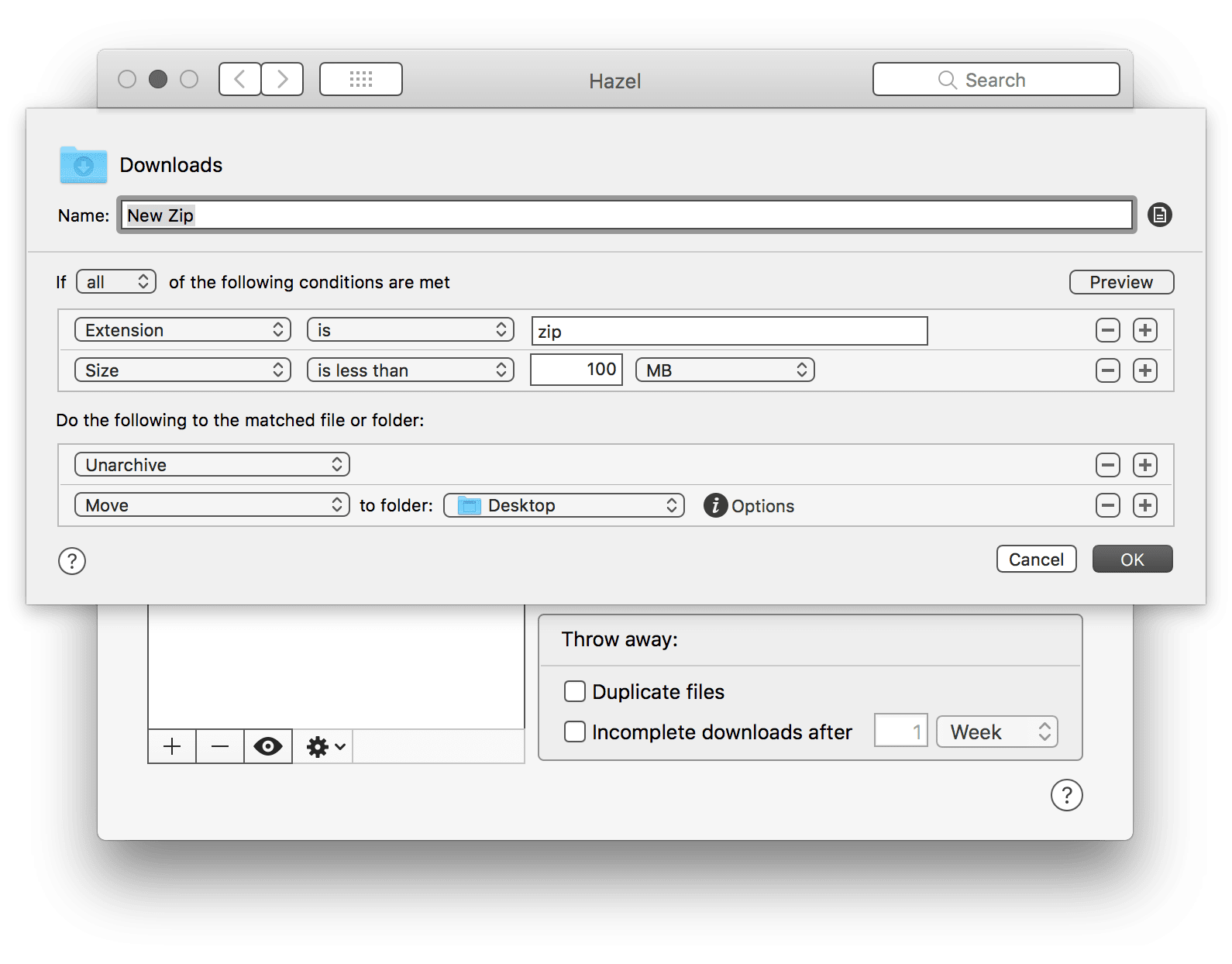Go back using the toolbar back arrow

(x=240, y=79)
